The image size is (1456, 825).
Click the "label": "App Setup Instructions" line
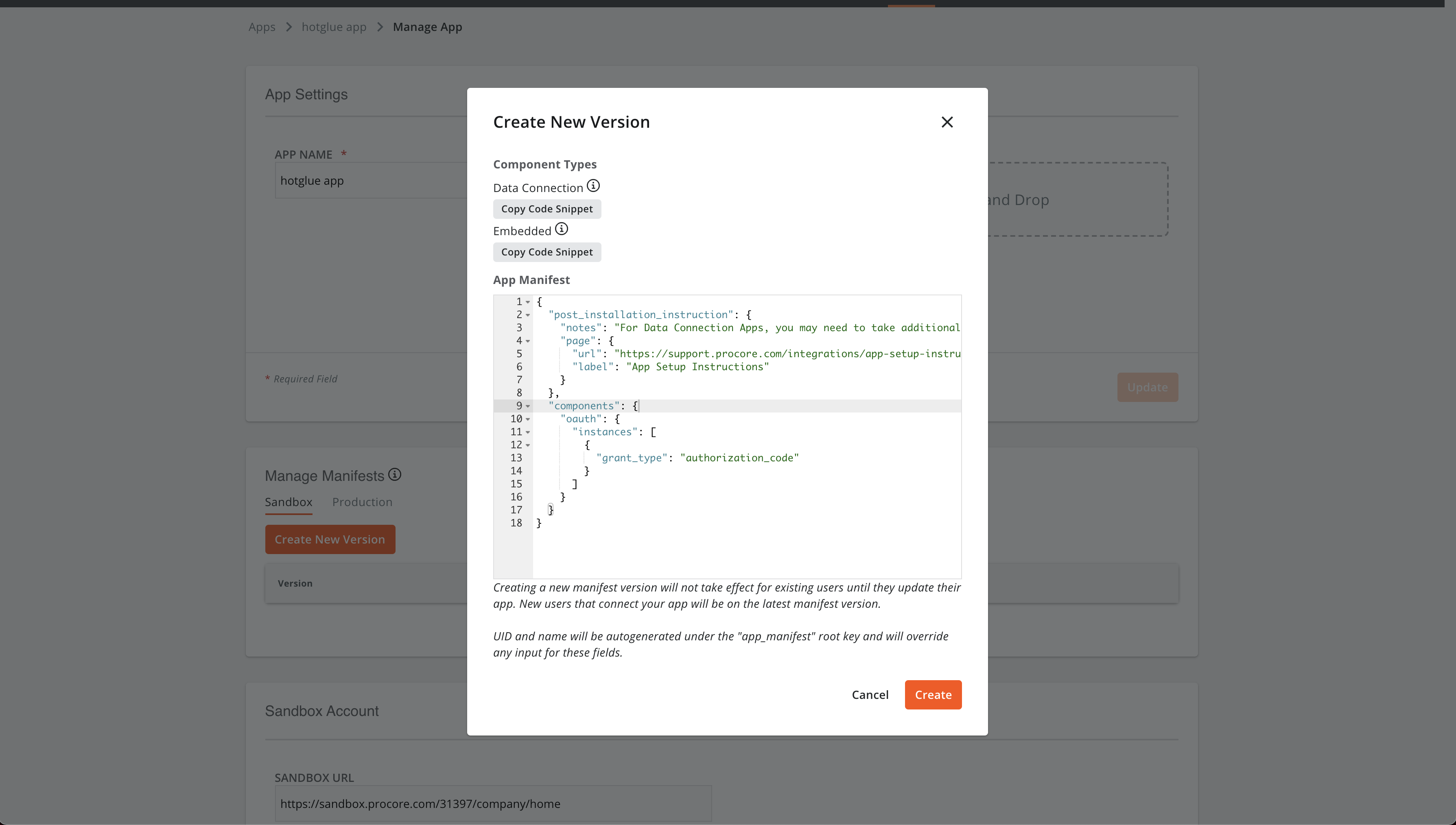click(x=670, y=367)
